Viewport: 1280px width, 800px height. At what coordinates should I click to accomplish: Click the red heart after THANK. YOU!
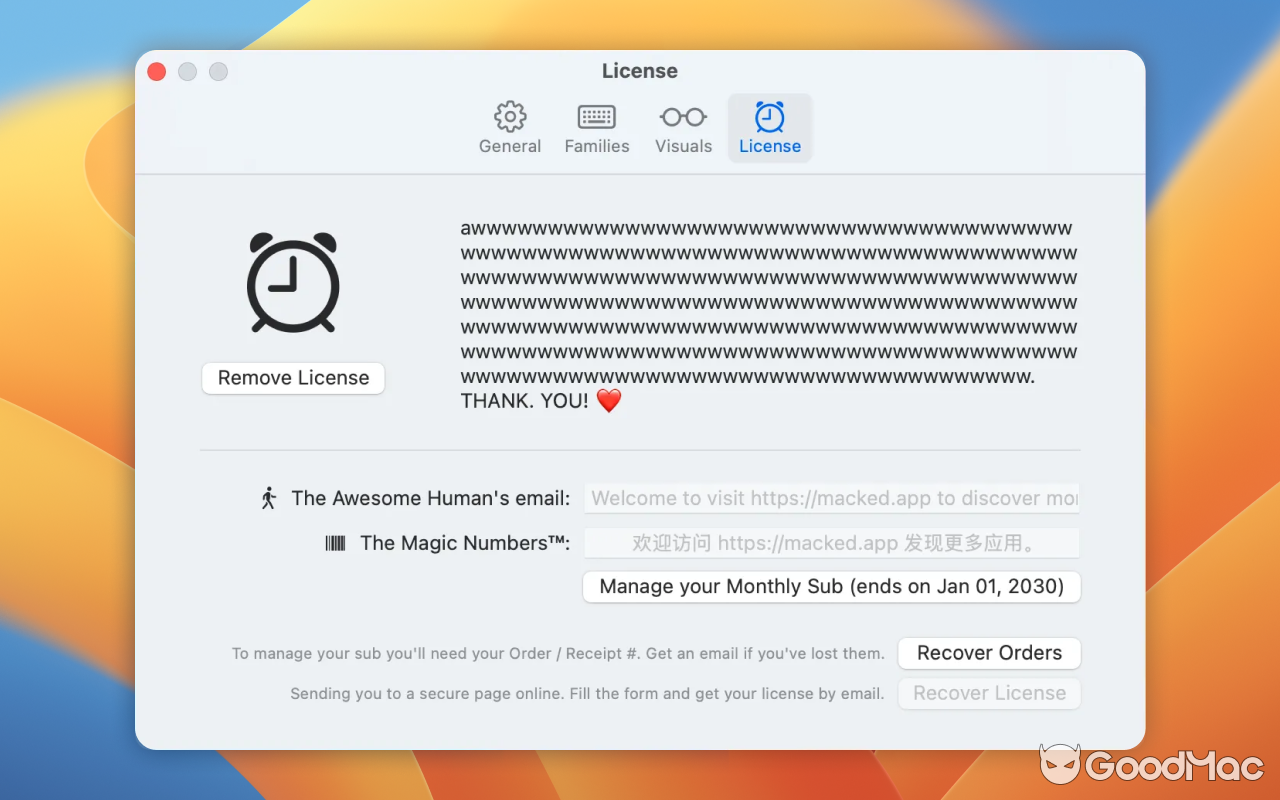tap(609, 401)
